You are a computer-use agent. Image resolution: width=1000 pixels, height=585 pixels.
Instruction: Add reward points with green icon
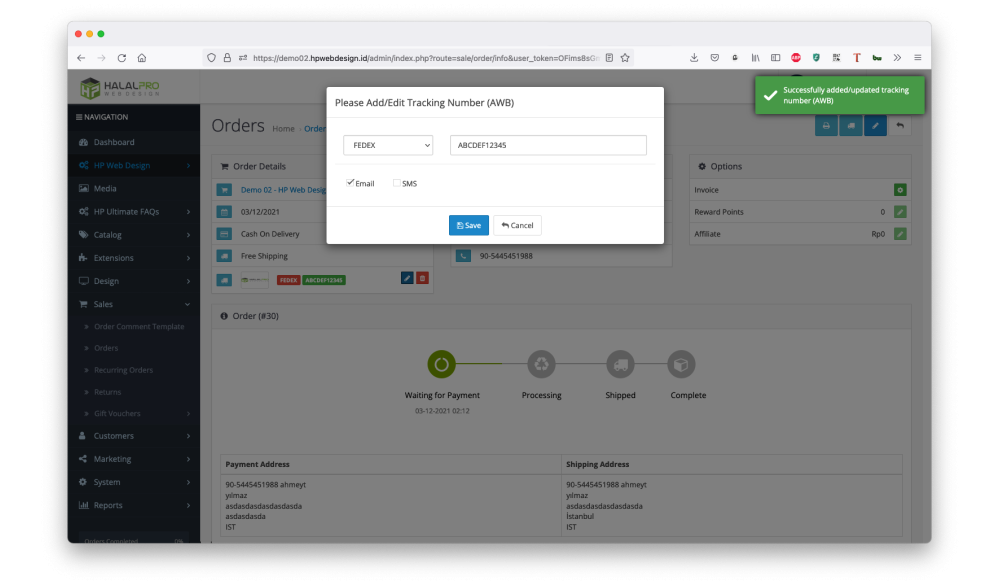click(900, 212)
